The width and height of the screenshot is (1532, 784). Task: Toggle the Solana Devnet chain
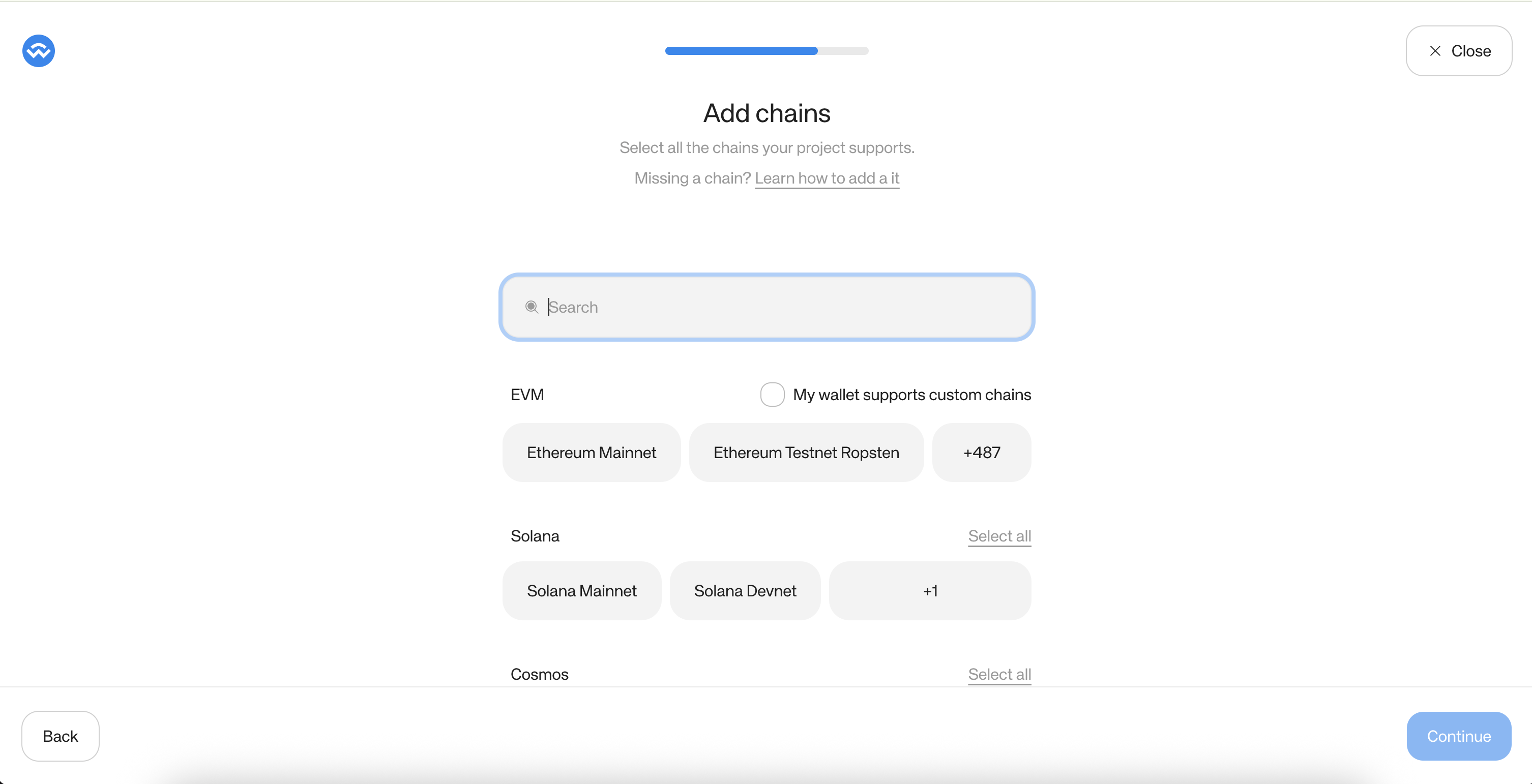pos(745,591)
